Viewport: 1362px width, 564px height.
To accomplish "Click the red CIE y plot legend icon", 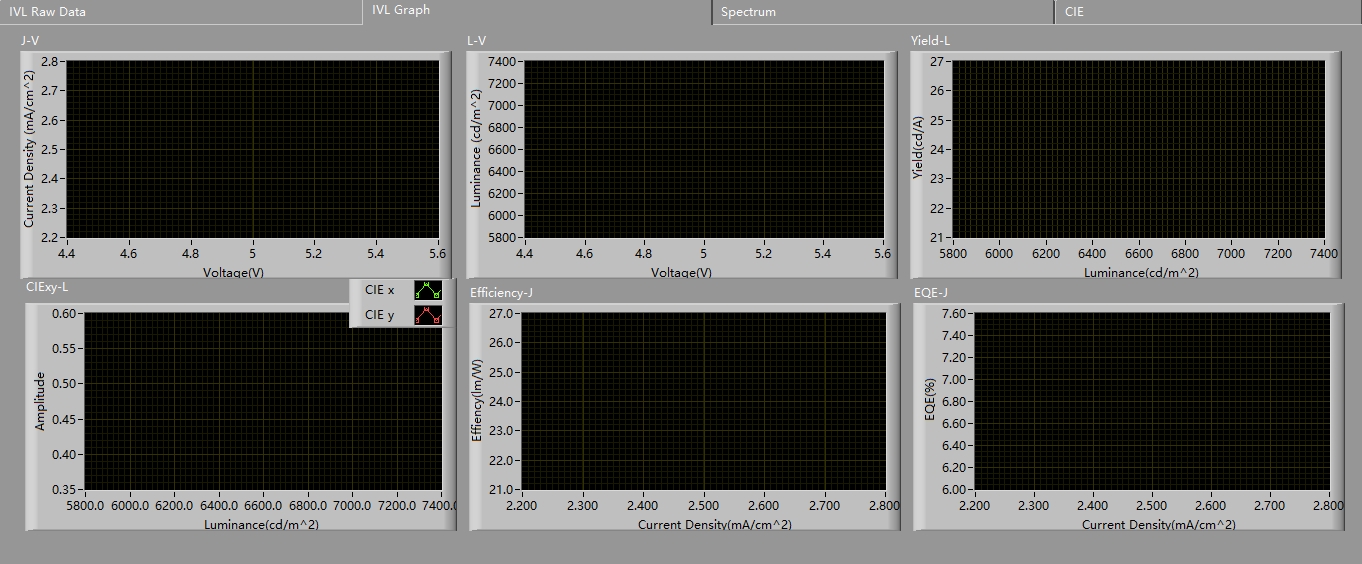I will point(428,315).
